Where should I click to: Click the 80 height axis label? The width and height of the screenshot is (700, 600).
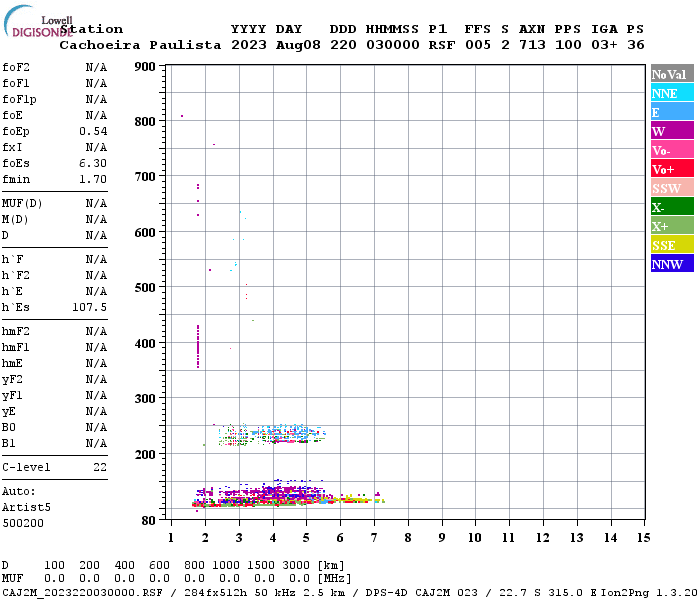(149, 521)
